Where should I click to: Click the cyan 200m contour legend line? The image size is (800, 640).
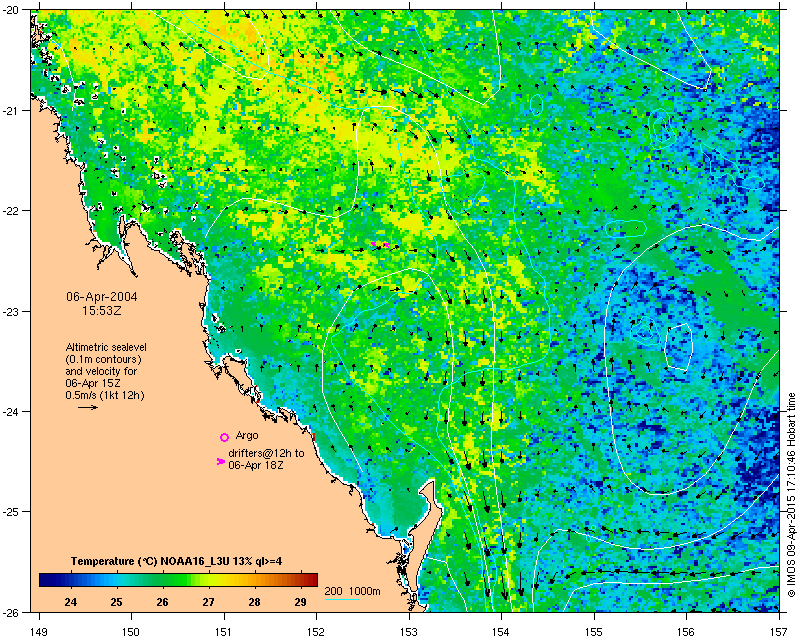click(x=342, y=599)
